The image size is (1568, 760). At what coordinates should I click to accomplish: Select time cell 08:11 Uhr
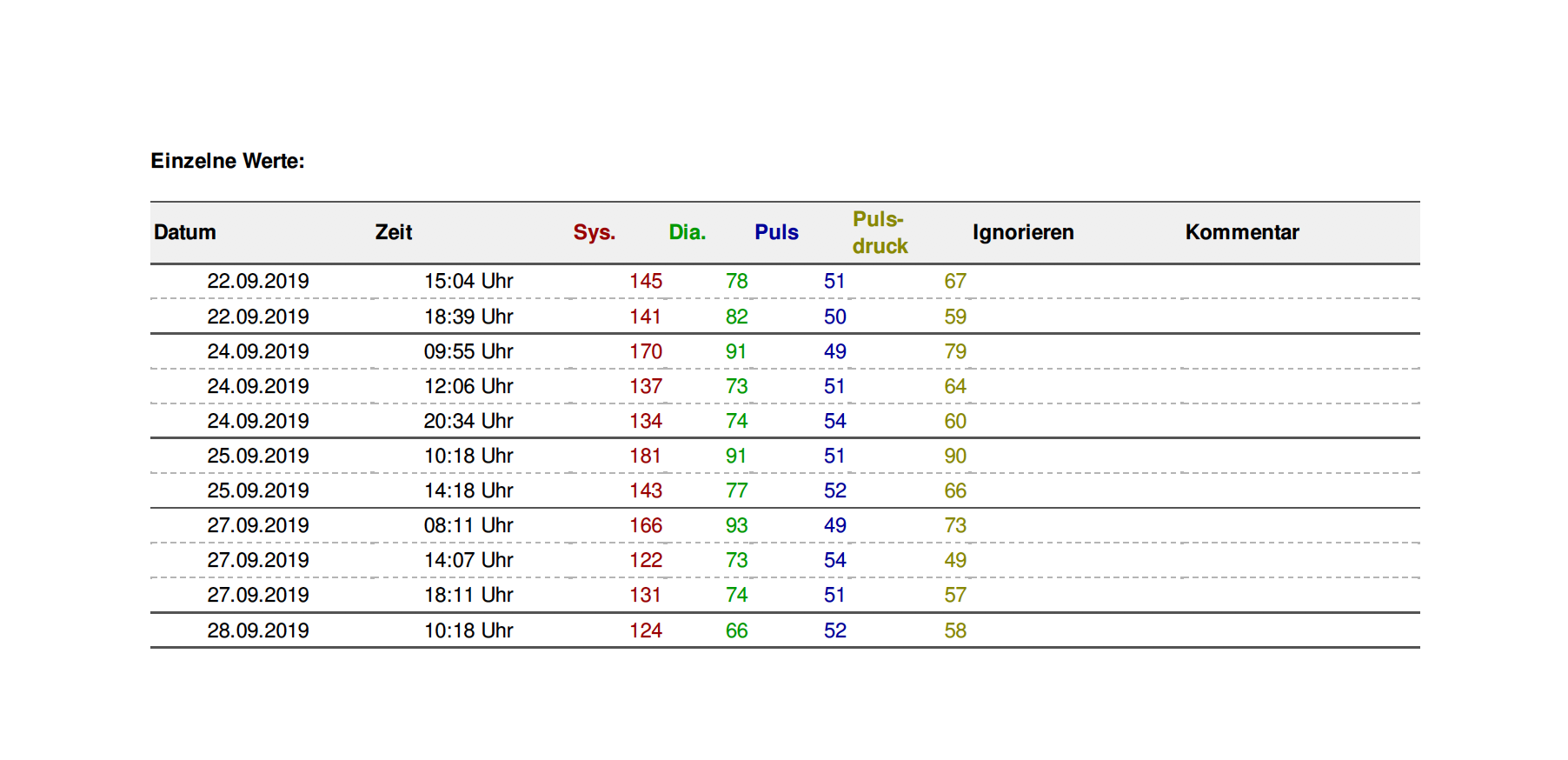(468, 525)
